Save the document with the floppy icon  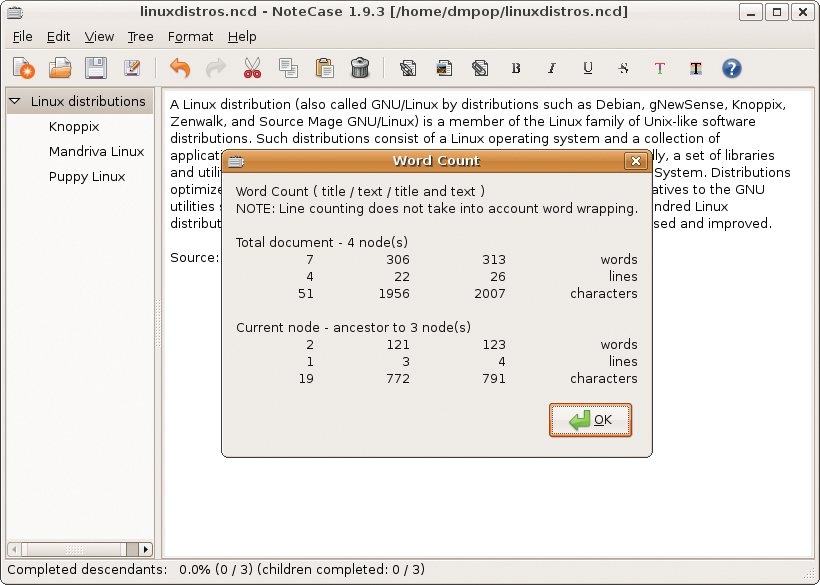(96, 68)
